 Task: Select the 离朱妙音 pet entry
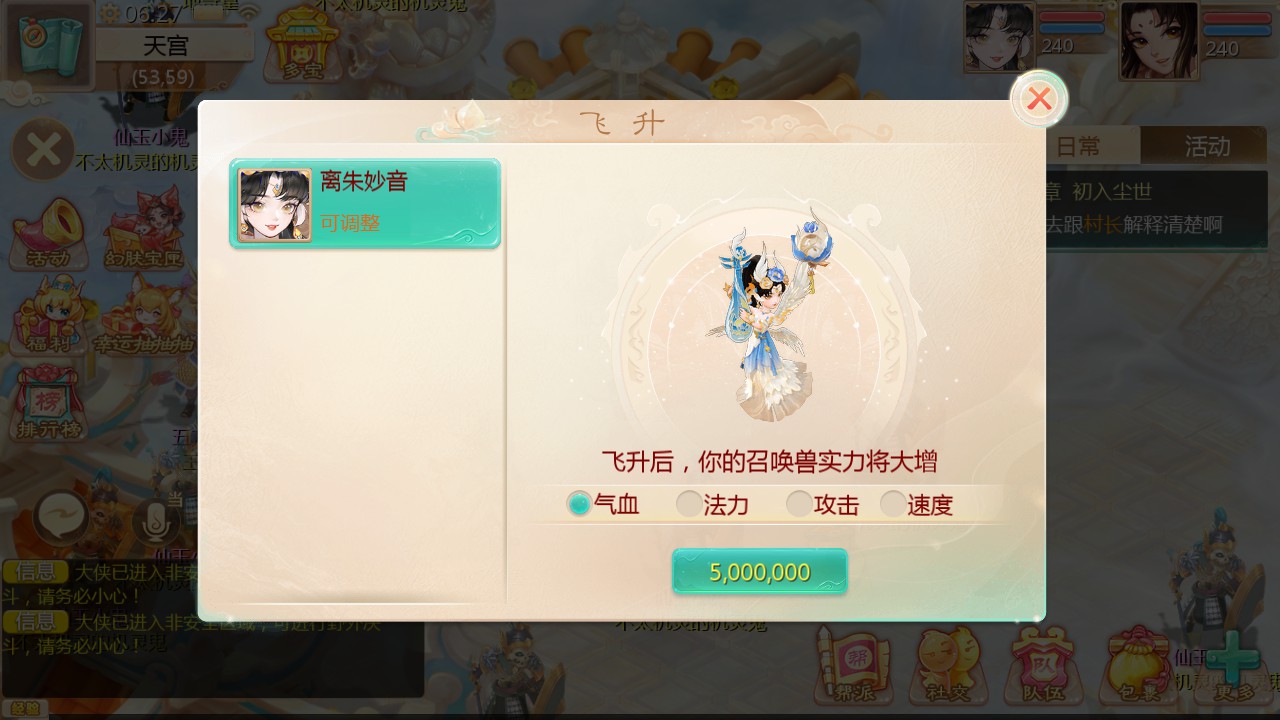[x=365, y=204]
